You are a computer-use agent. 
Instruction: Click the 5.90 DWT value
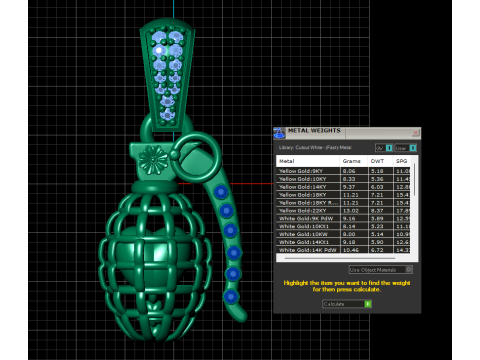[x=377, y=242]
